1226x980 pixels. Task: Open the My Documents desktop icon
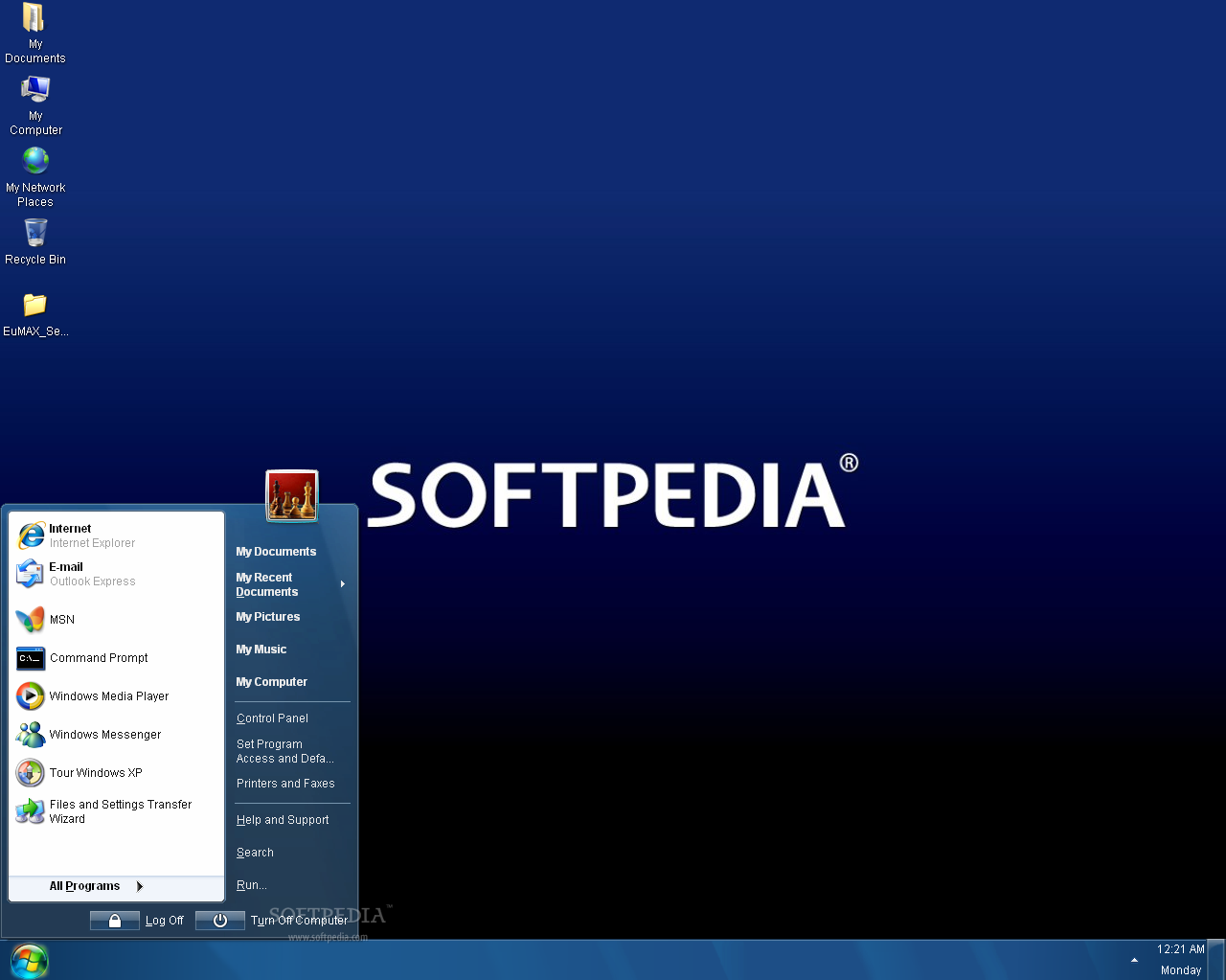point(34,17)
